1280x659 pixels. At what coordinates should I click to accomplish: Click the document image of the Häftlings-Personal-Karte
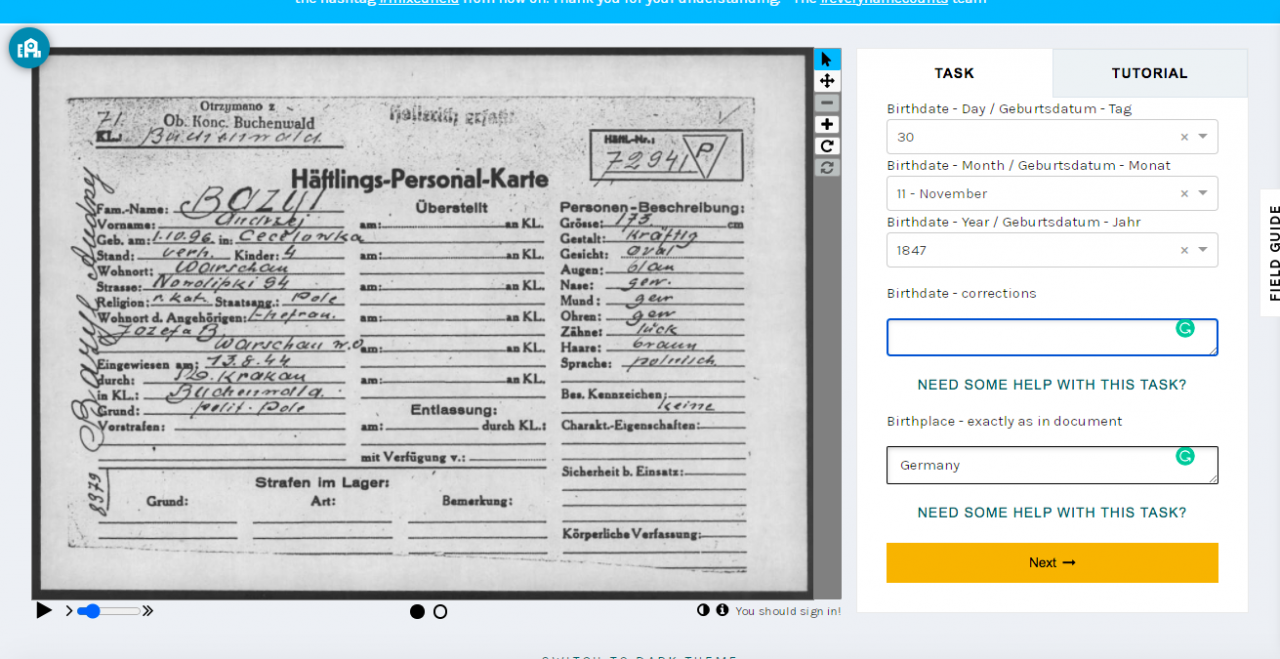[x=422, y=323]
